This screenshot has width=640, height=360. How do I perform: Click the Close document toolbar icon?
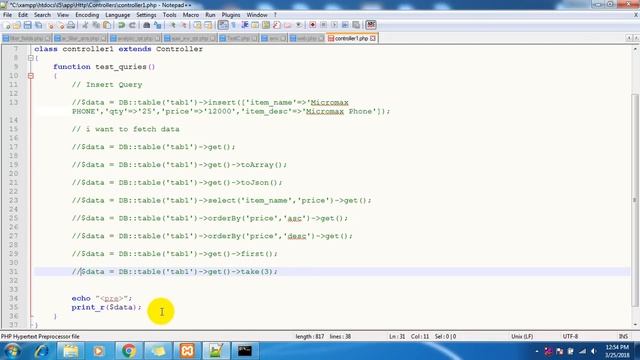(x=51, y=25)
